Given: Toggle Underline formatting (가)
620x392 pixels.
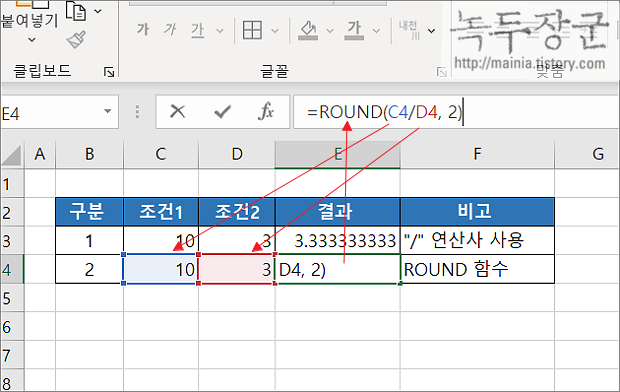Looking at the screenshot, I should pyautogui.click(x=198, y=30).
